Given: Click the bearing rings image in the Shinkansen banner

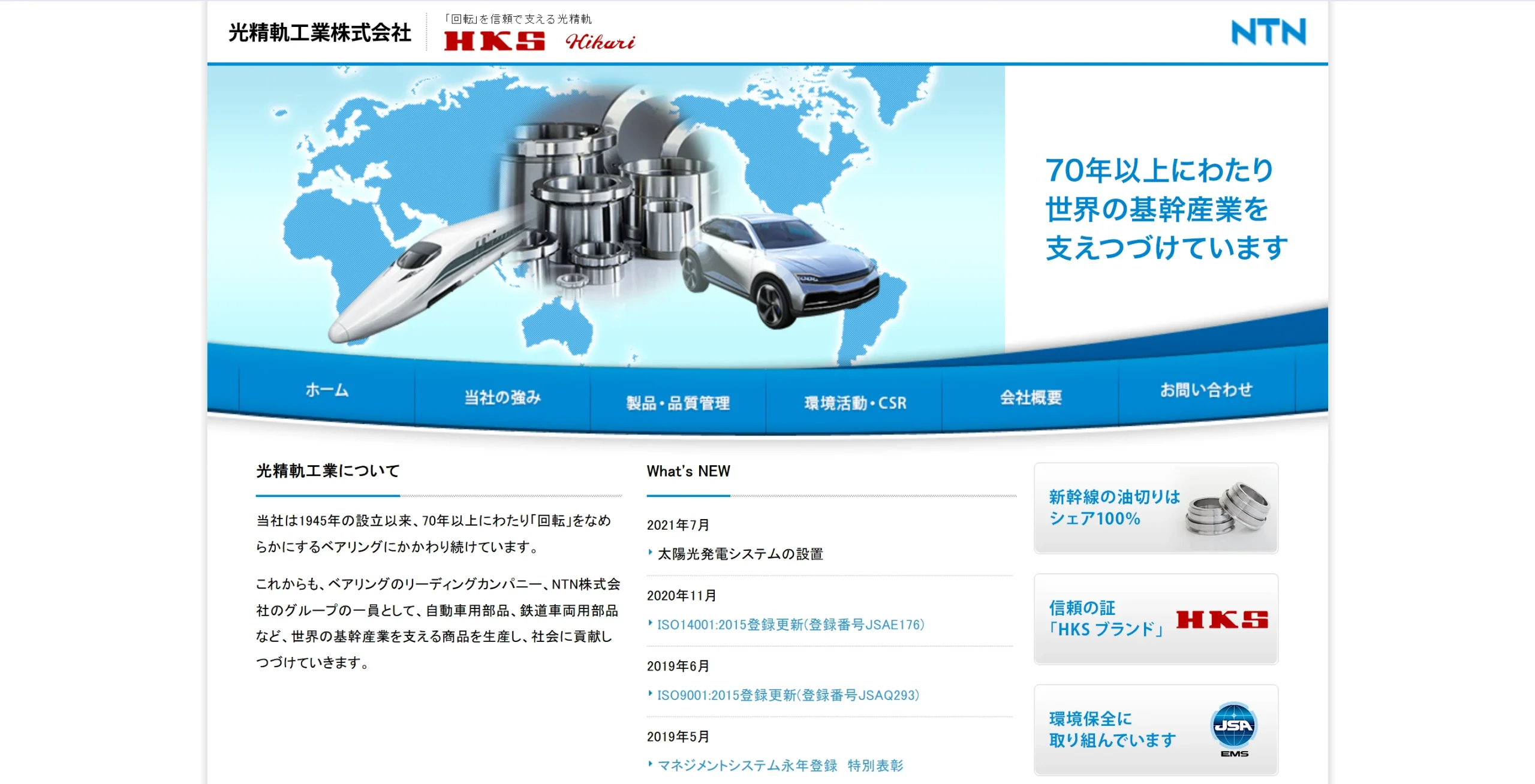Looking at the screenshot, I should [1227, 509].
